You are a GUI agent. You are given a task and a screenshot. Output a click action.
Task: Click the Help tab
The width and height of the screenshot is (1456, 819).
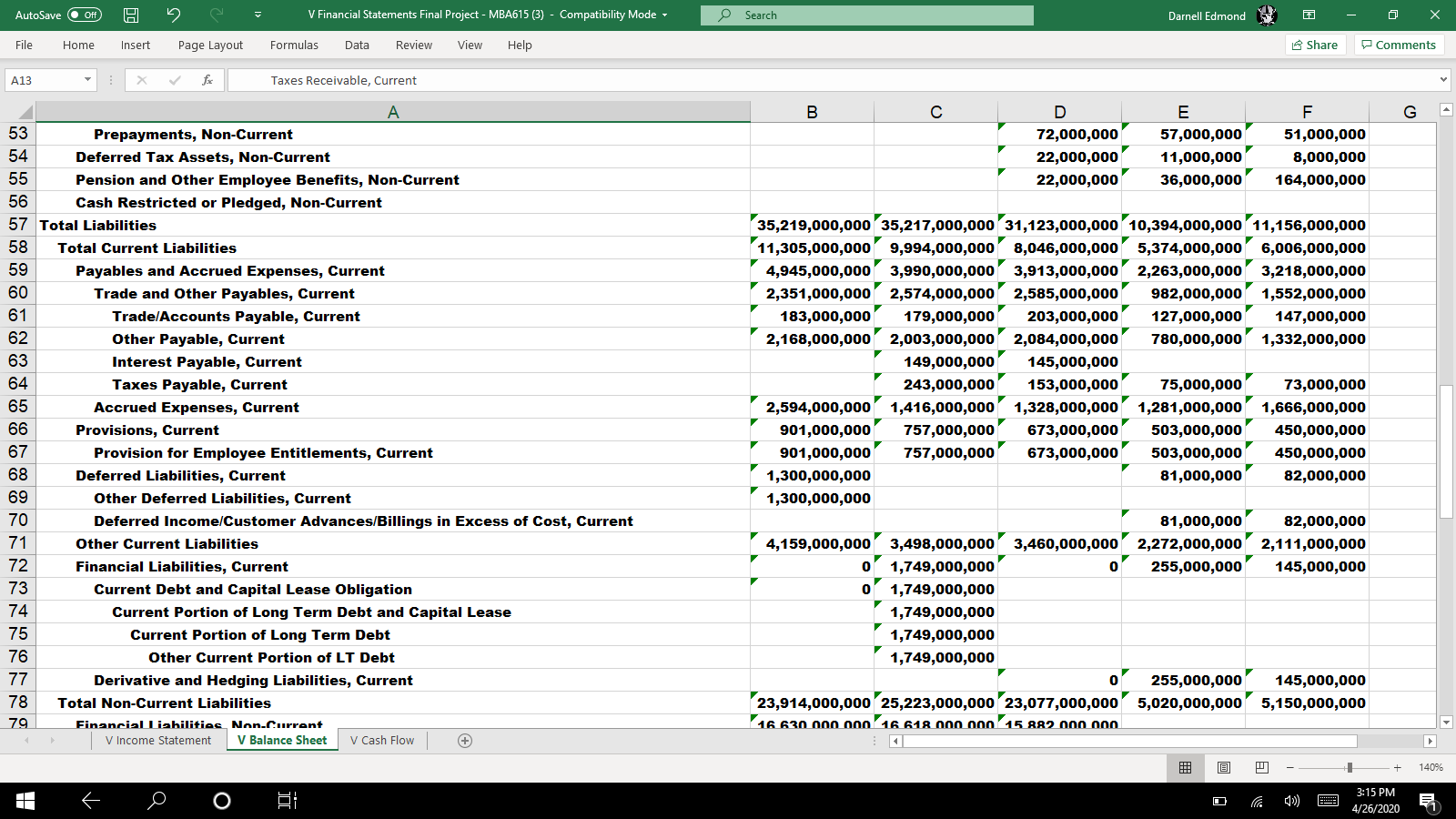click(x=520, y=45)
